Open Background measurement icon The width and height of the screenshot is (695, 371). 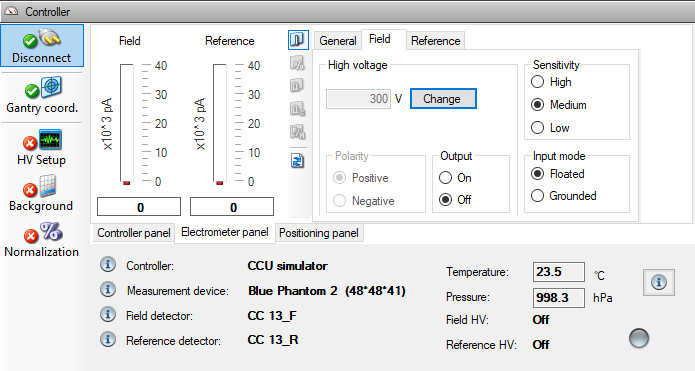point(48,186)
